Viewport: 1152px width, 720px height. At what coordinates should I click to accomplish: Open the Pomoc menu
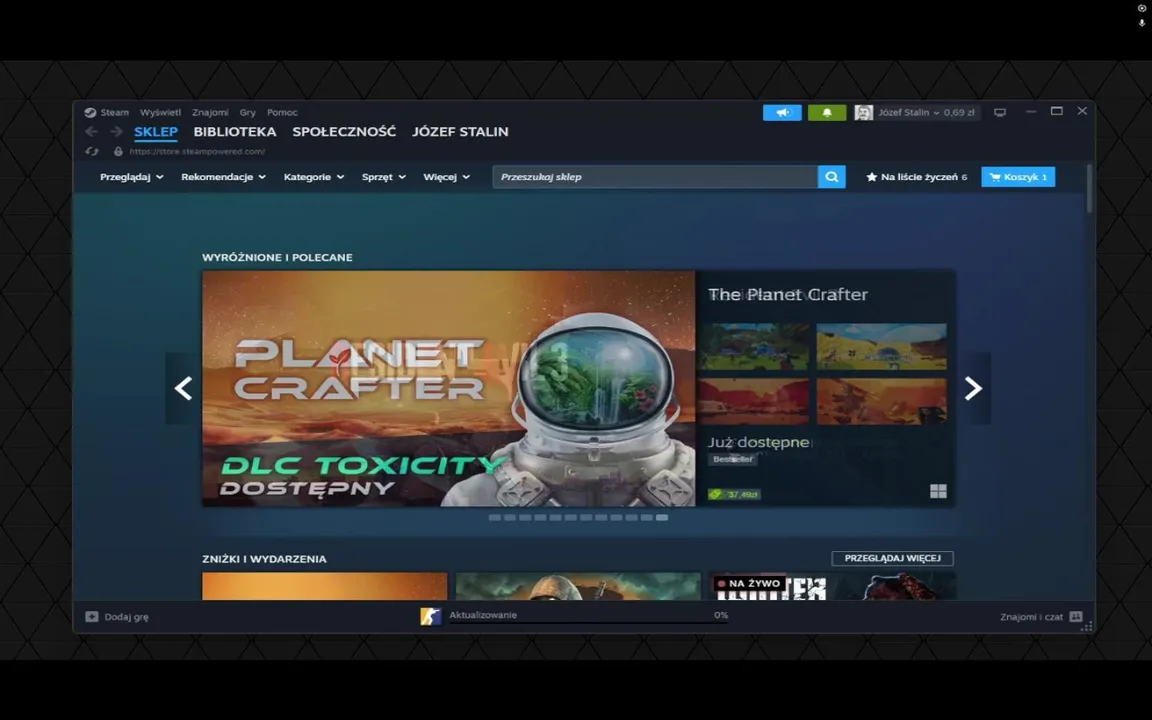(282, 112)
